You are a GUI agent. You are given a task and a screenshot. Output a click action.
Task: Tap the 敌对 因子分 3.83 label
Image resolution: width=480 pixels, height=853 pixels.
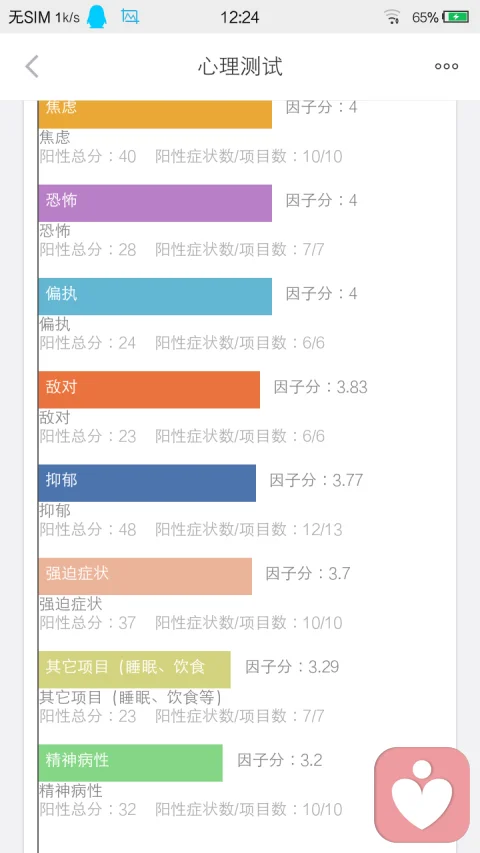(321, 387)
